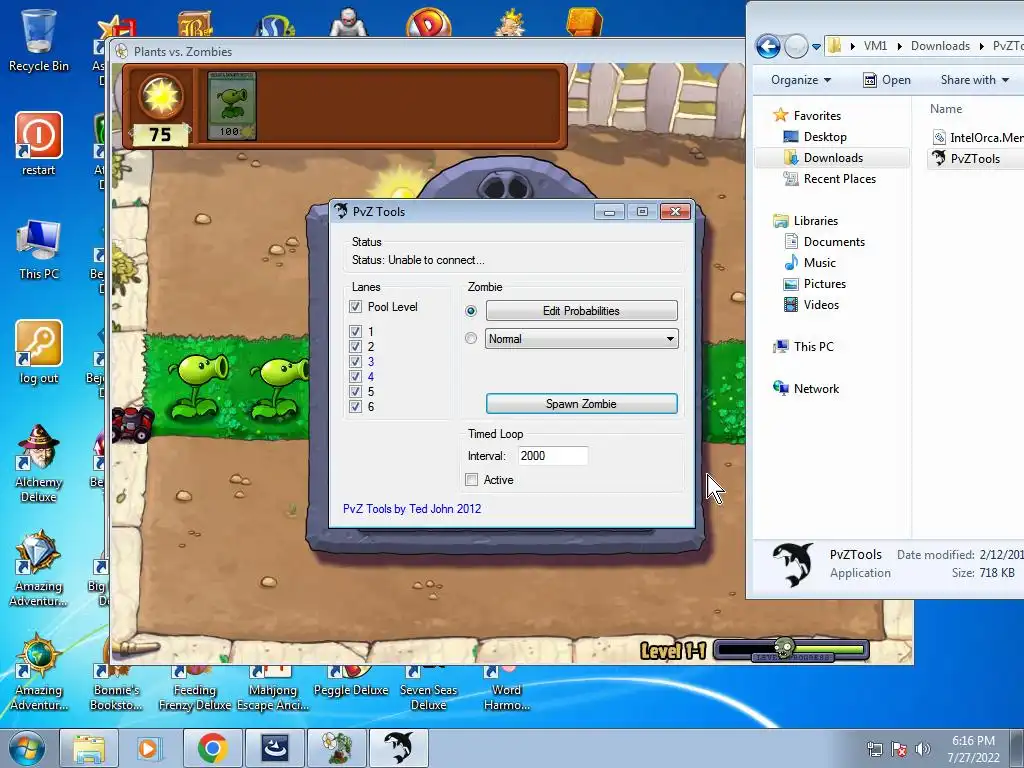Click Action Center flag tray icon

pyautogui.click(x=899, y=749)
